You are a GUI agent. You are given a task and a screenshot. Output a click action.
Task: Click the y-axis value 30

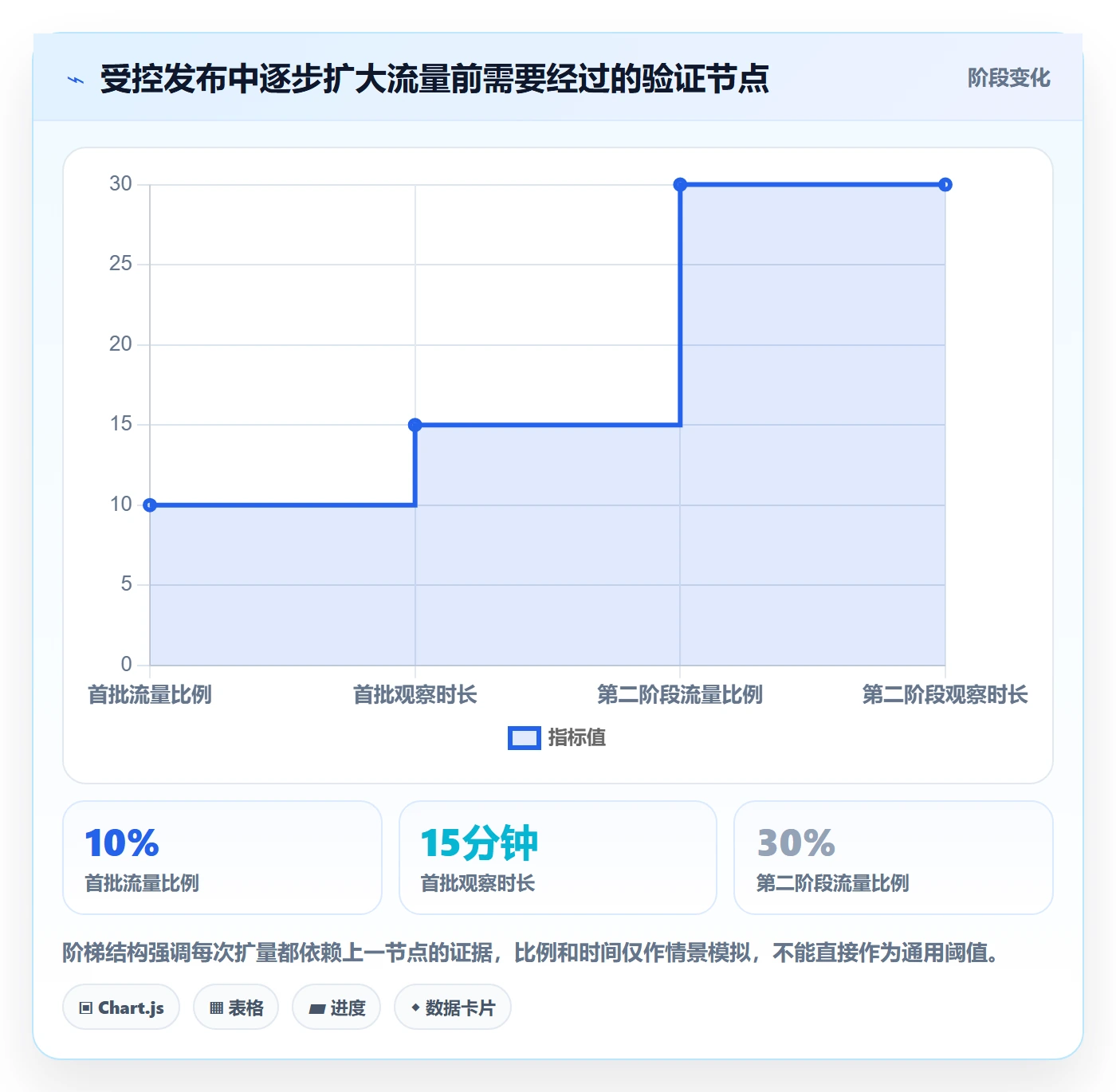(120, 184)
